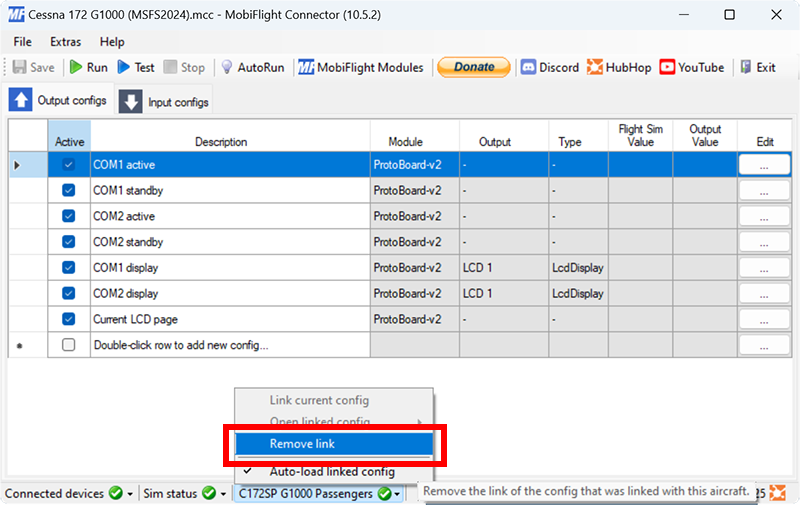
Task: Open edit dialog for COM2 display
Action: click(x=764, y=293)
